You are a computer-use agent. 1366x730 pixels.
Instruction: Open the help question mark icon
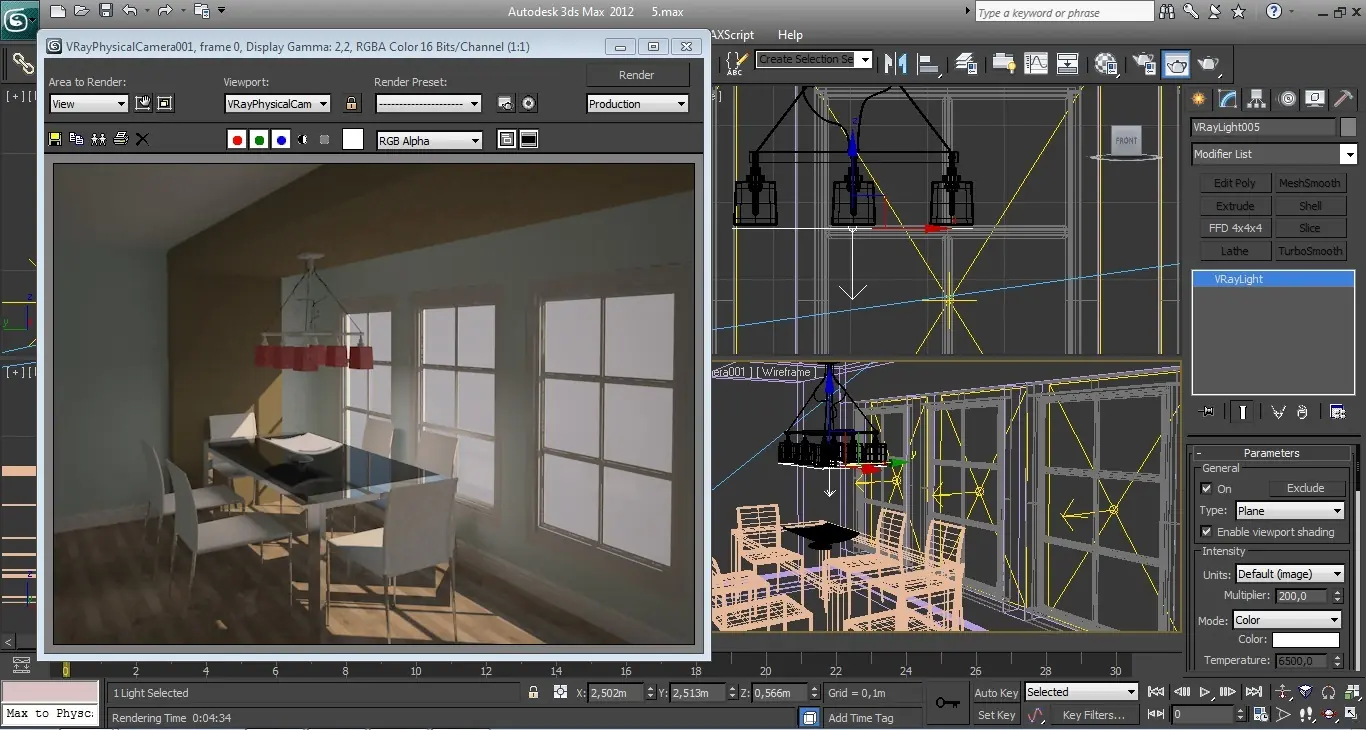tap(1274, 12)
